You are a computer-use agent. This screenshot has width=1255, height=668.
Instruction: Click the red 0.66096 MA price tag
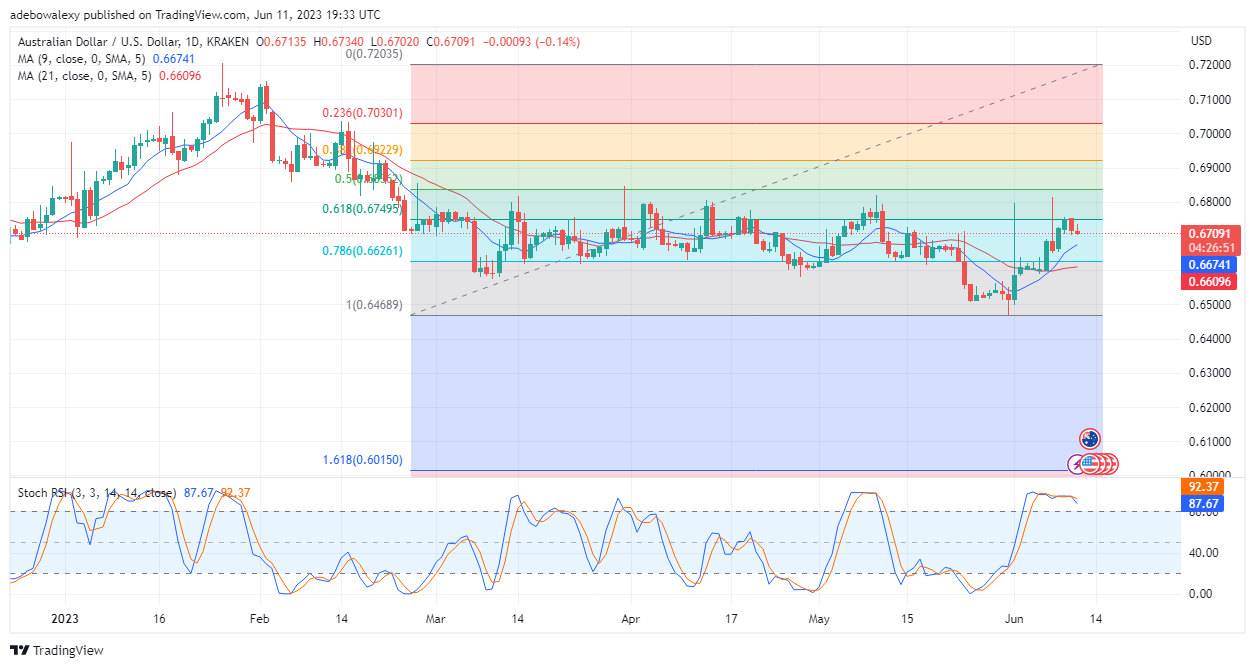(x=1207, y=282)
